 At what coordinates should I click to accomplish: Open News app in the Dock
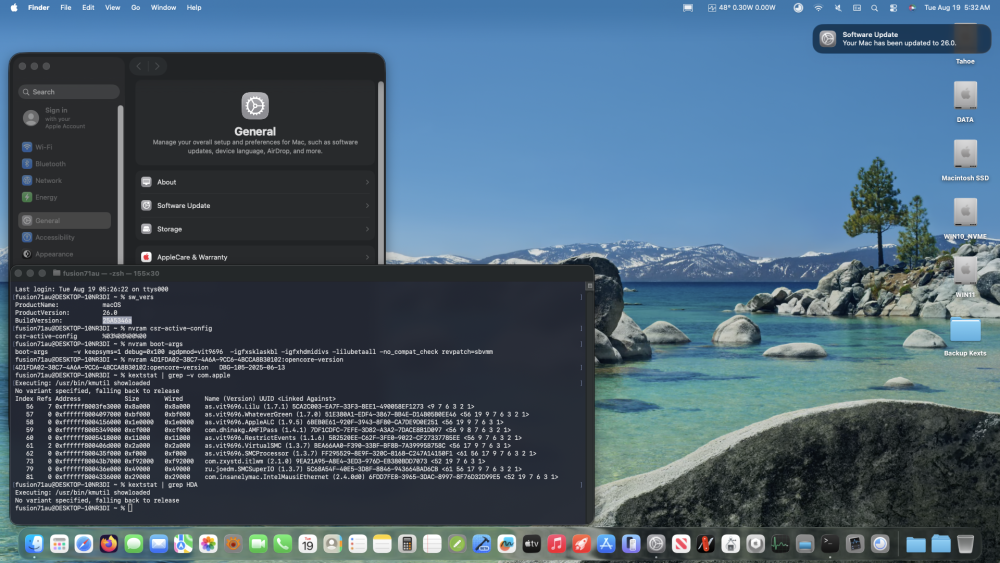680,544
